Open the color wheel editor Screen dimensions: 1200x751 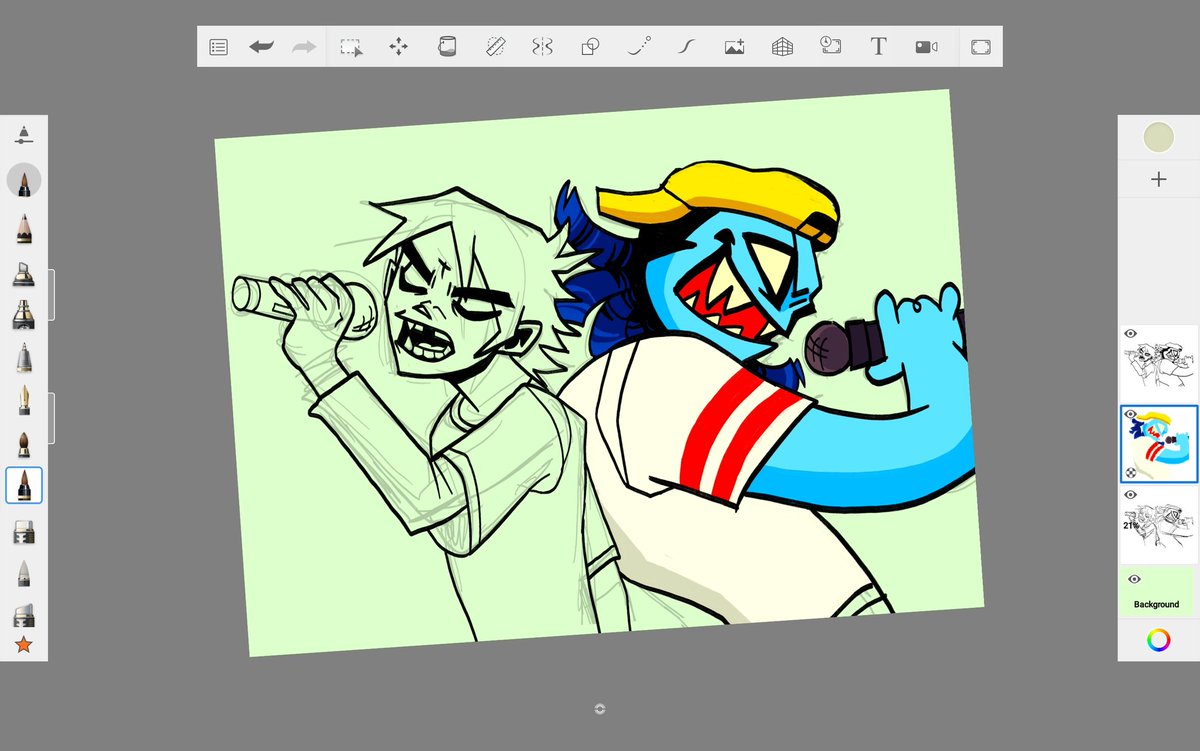click(1158, 640)
